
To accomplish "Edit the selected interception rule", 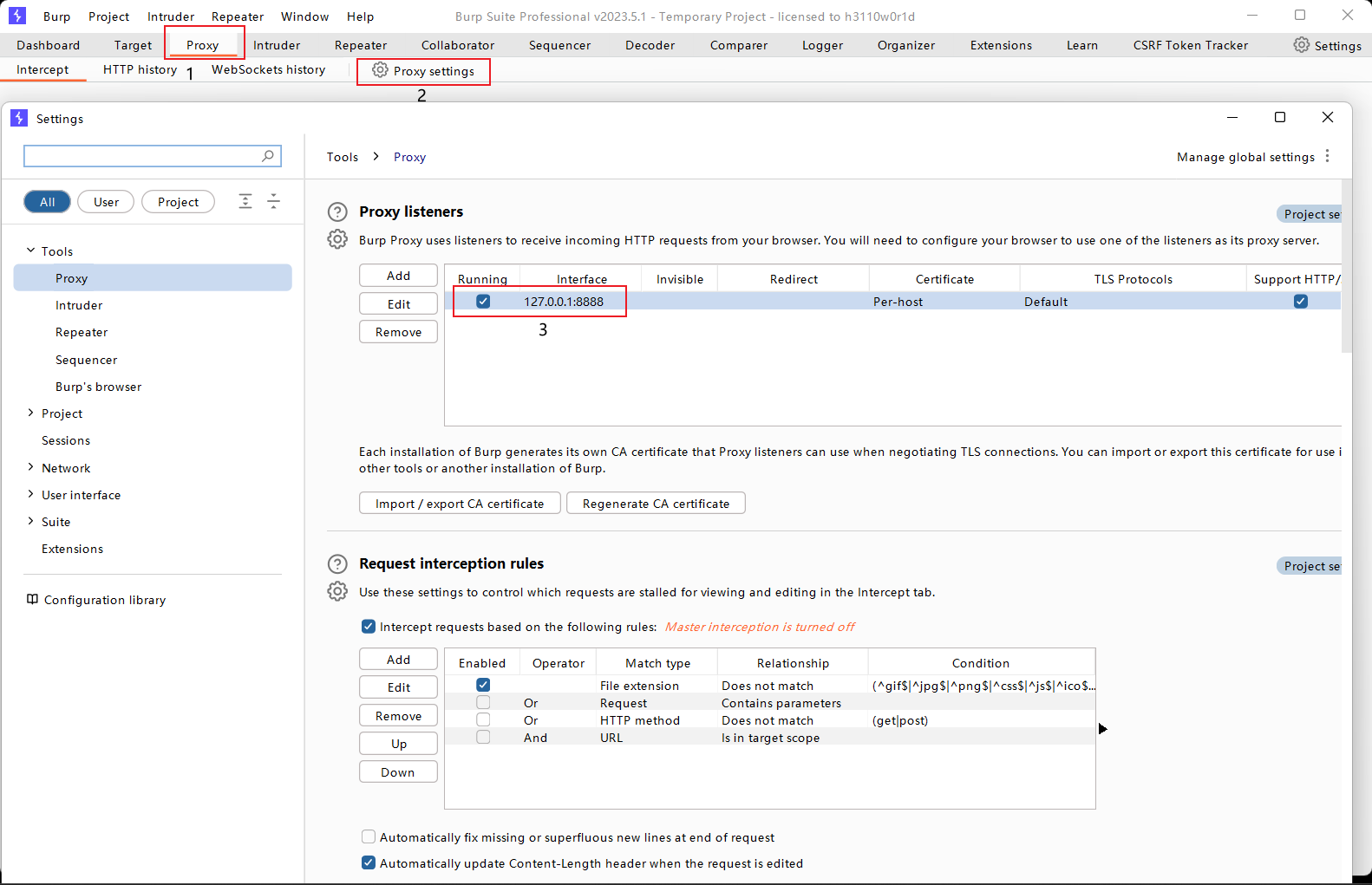I will (x=398, y=687).
